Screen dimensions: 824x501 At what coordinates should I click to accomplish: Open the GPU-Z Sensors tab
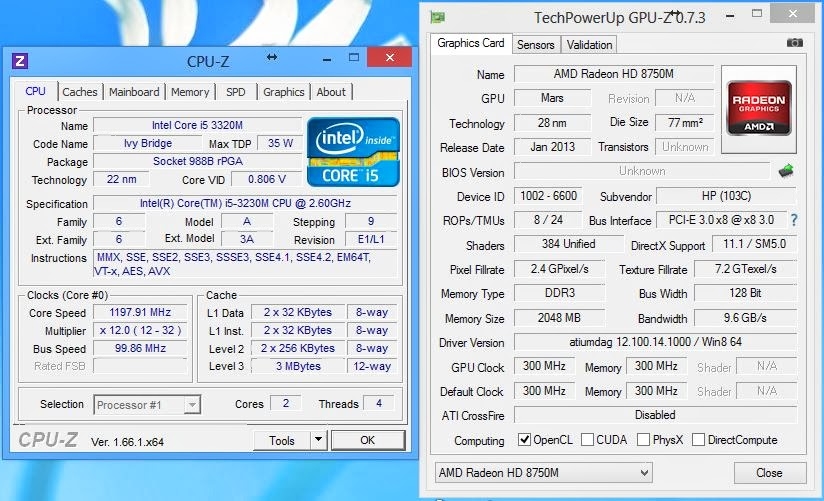535,45
